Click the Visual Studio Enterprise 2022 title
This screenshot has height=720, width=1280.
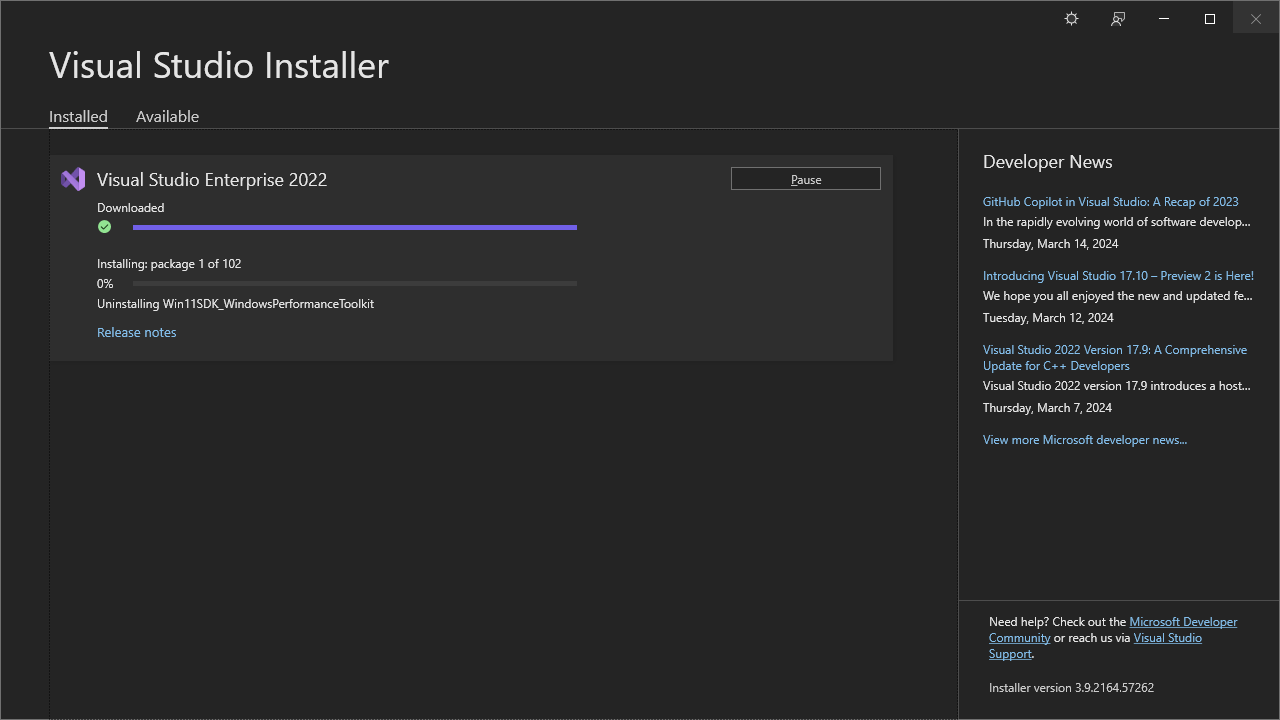pyautogui.click(x=211, y=180)
